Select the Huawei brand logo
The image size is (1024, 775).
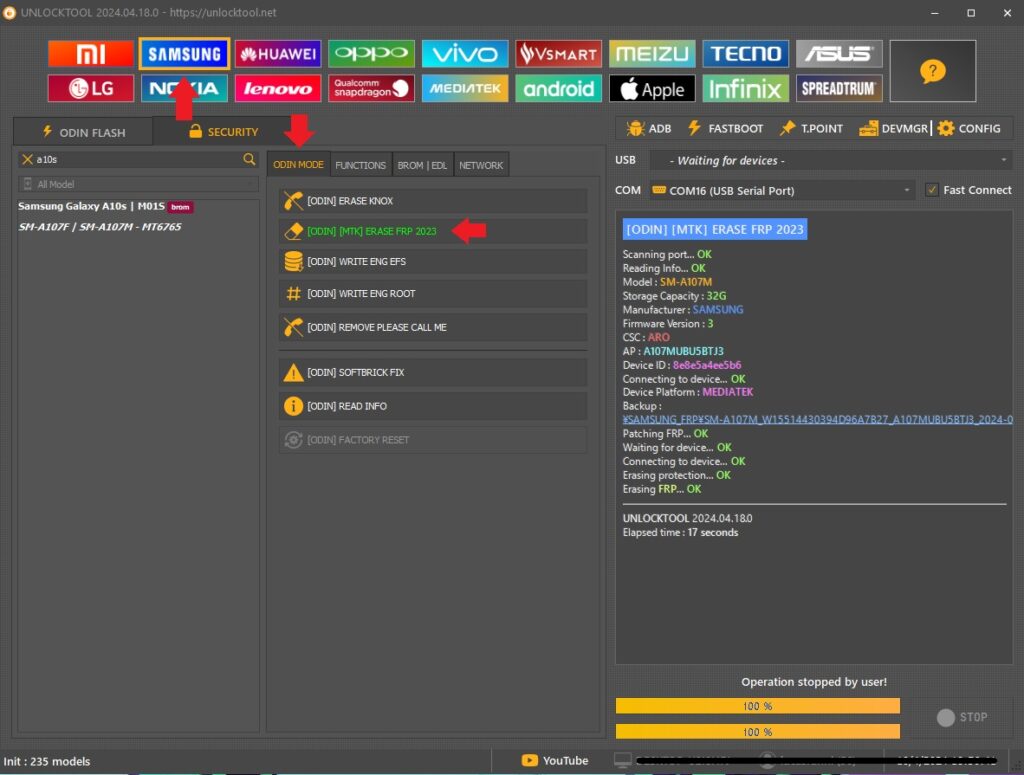click(x=278, y=54)
